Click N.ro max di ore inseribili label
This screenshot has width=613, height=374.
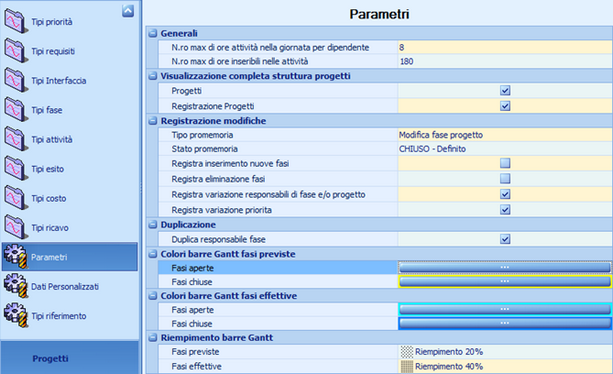pos(240,61)
